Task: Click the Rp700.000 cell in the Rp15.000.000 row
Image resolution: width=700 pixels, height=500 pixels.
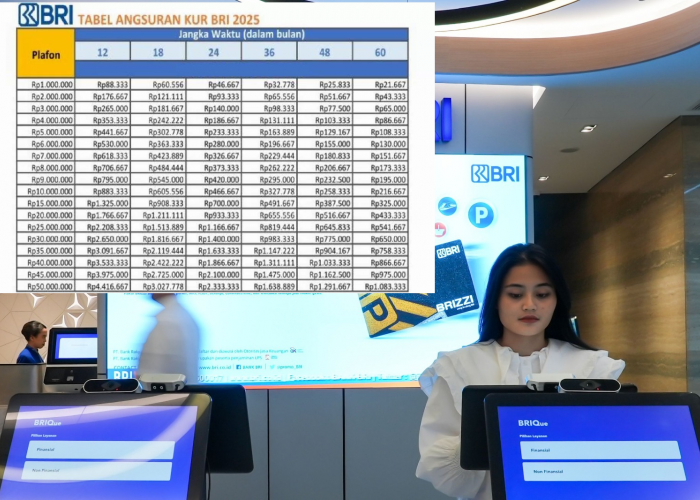Action: [214, 204]
